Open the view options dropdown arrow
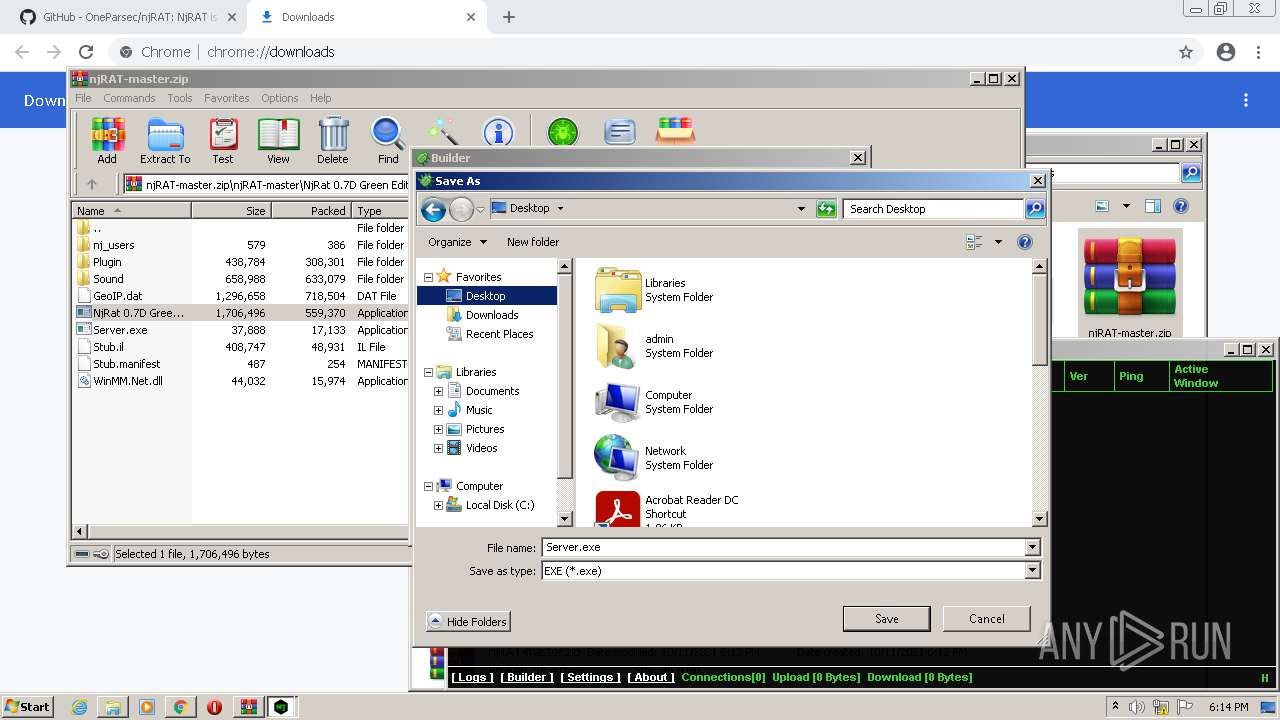Screen dimensions: 1280x720 point(998,242)
